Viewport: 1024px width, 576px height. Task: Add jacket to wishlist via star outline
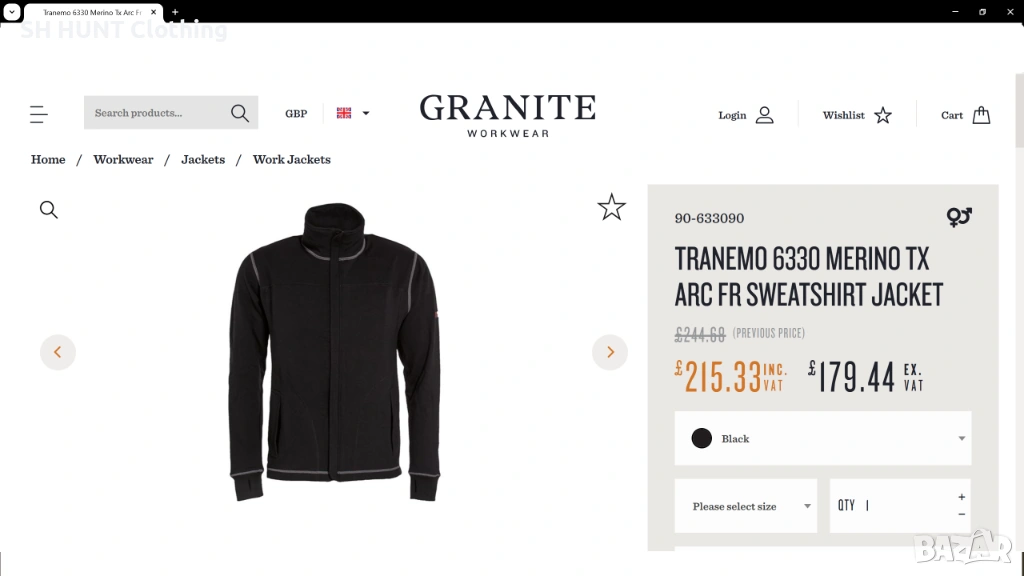(611, 207)
